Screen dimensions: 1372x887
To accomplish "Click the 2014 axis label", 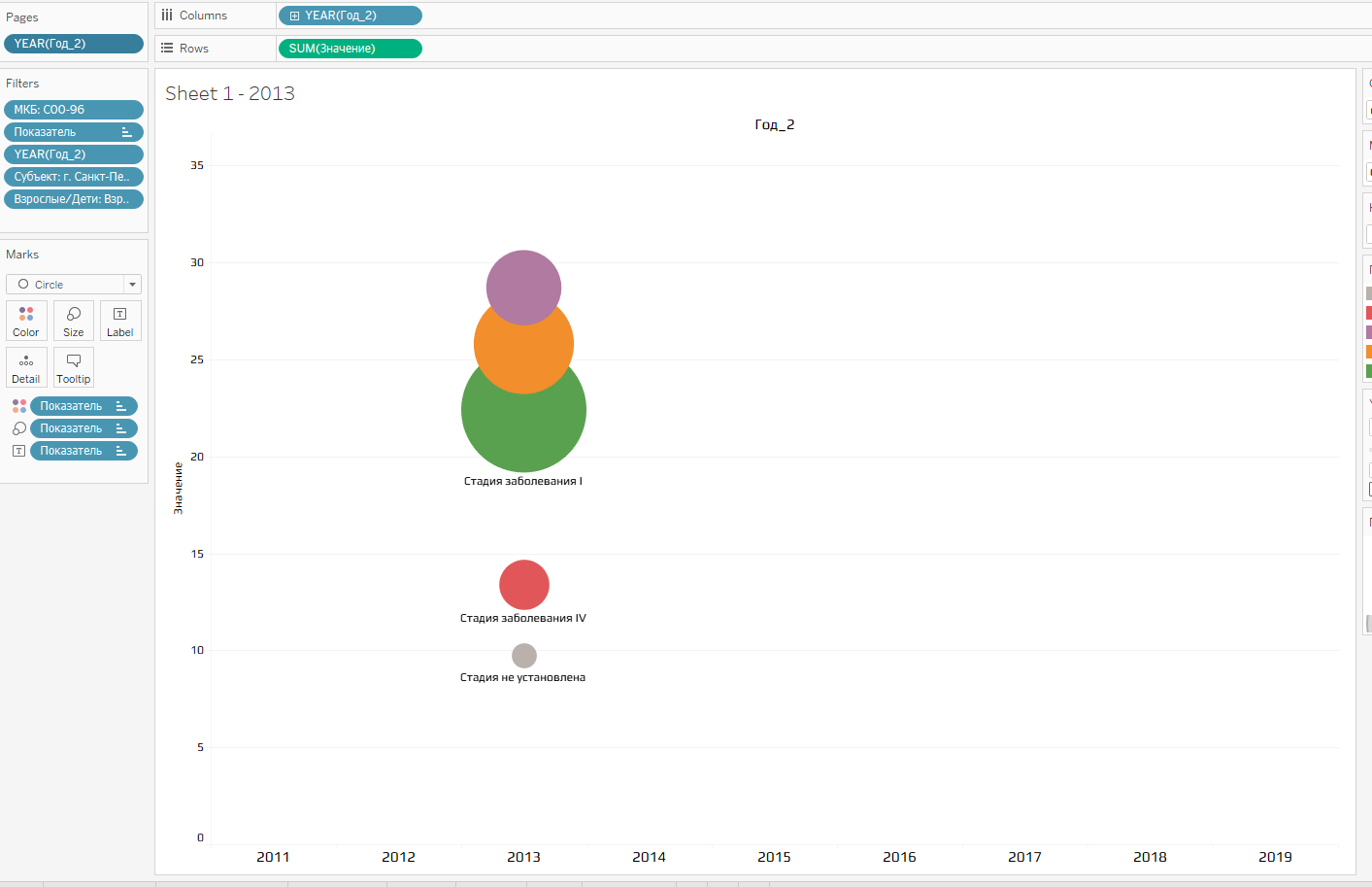I will coord(649,857).
